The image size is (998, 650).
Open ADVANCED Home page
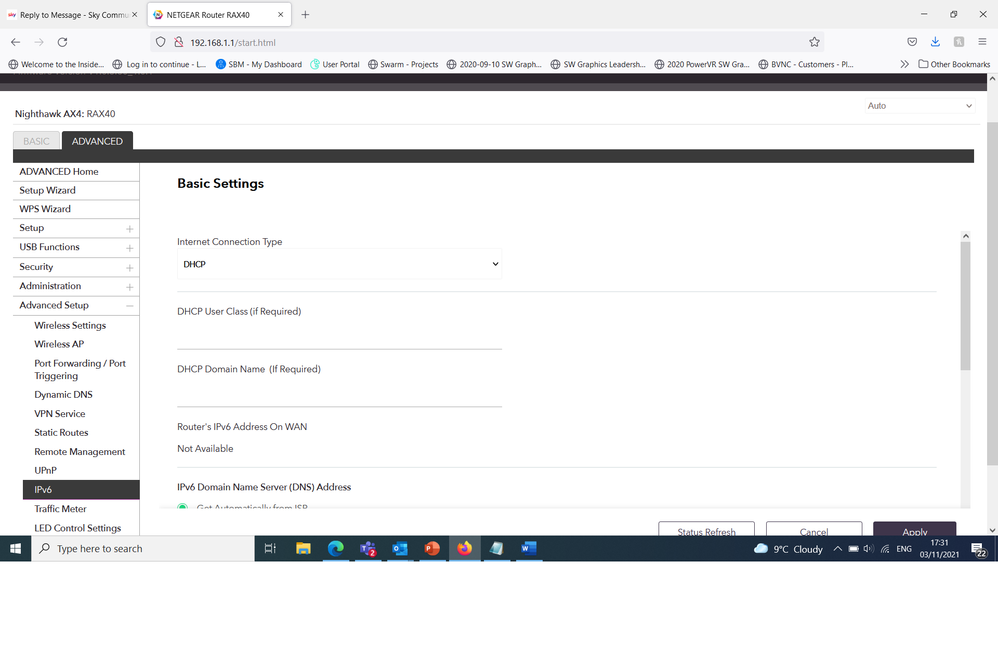coord(59,171)
